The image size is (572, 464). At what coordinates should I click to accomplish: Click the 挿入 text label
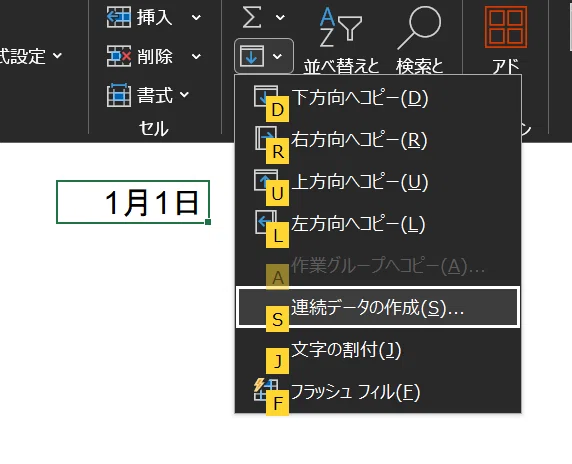pos(154,17)
